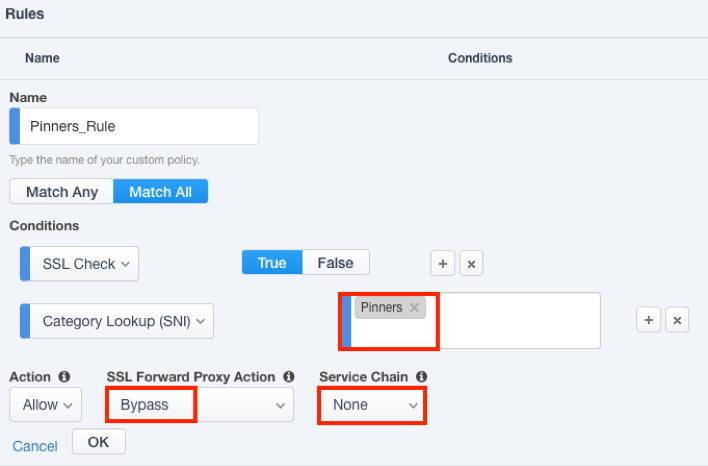Select the Match Any option
Screen dimensions: 708x466
pyautogui.click(x=62, y=191)
